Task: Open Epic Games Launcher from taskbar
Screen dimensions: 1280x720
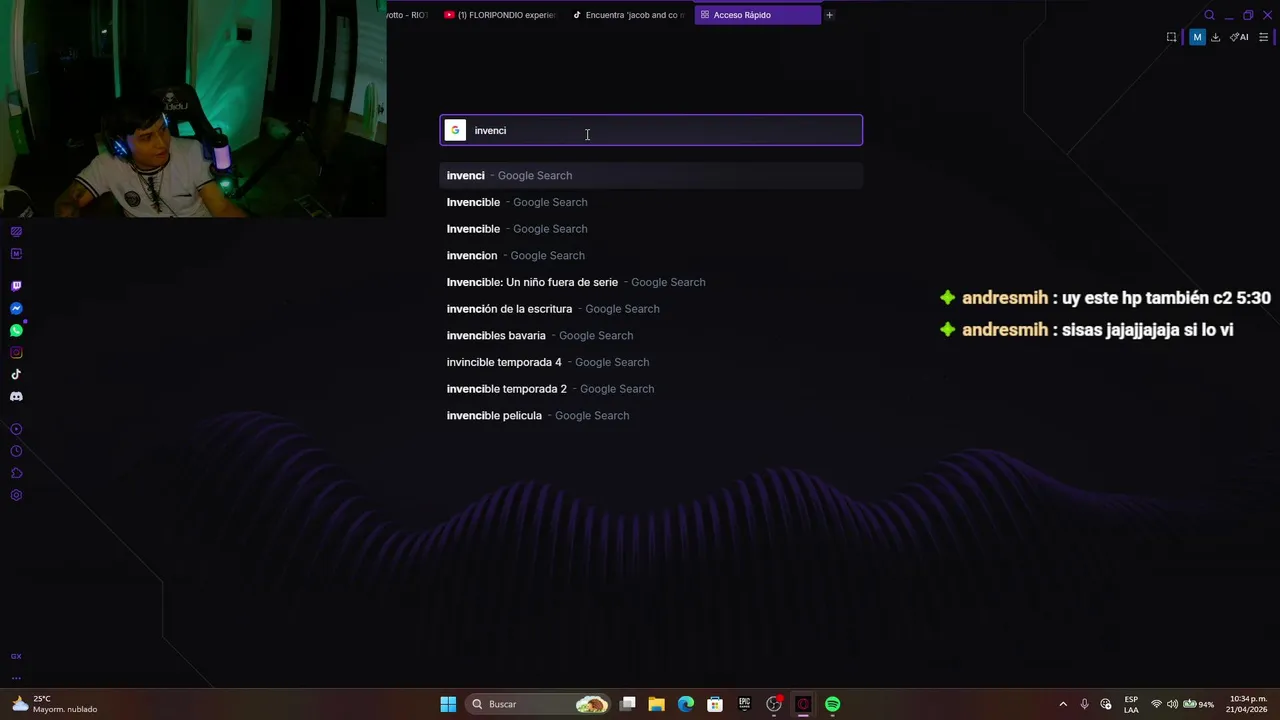Action: (744, 704)
